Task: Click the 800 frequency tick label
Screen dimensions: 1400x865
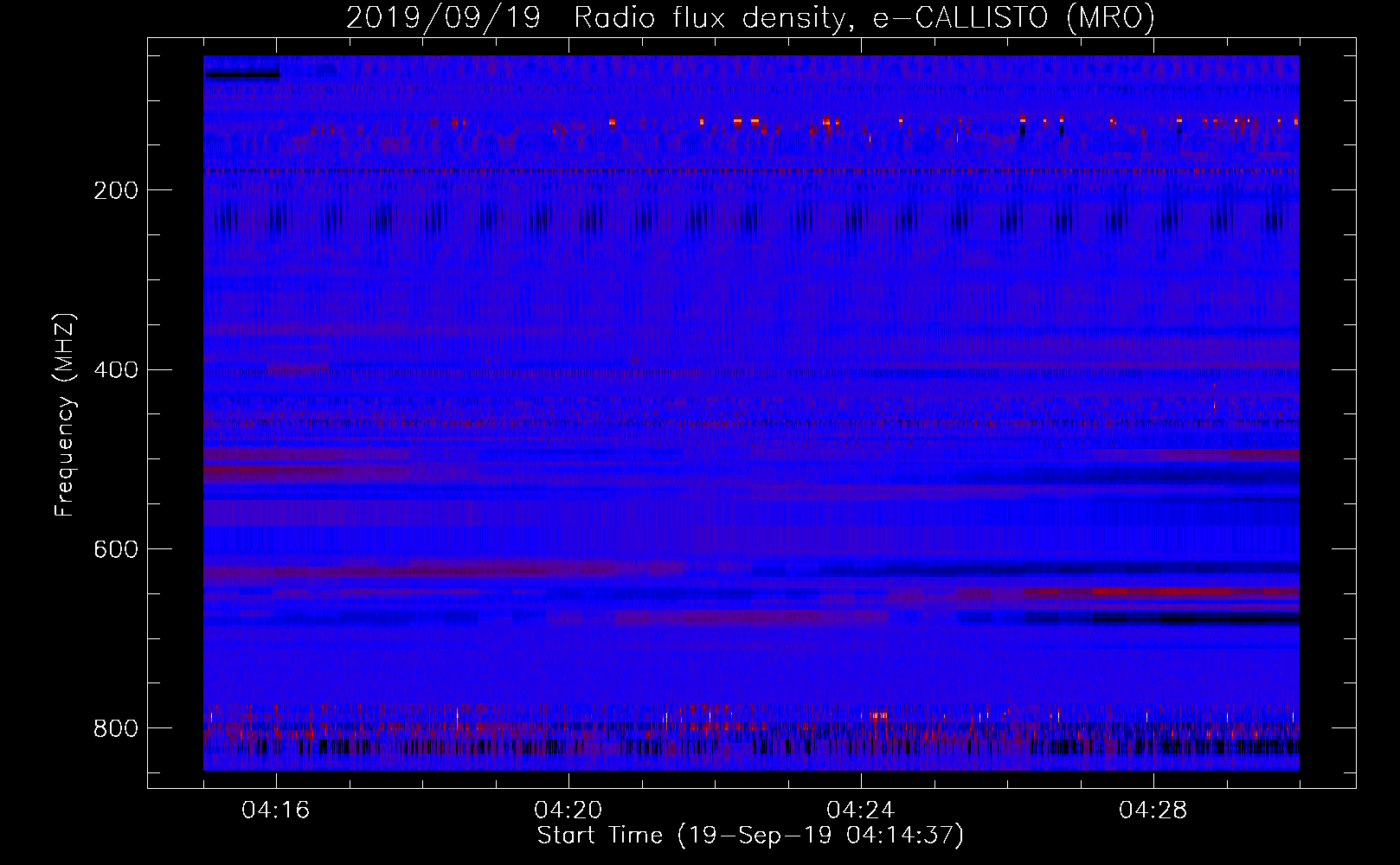Action: [x=116, y=729]
